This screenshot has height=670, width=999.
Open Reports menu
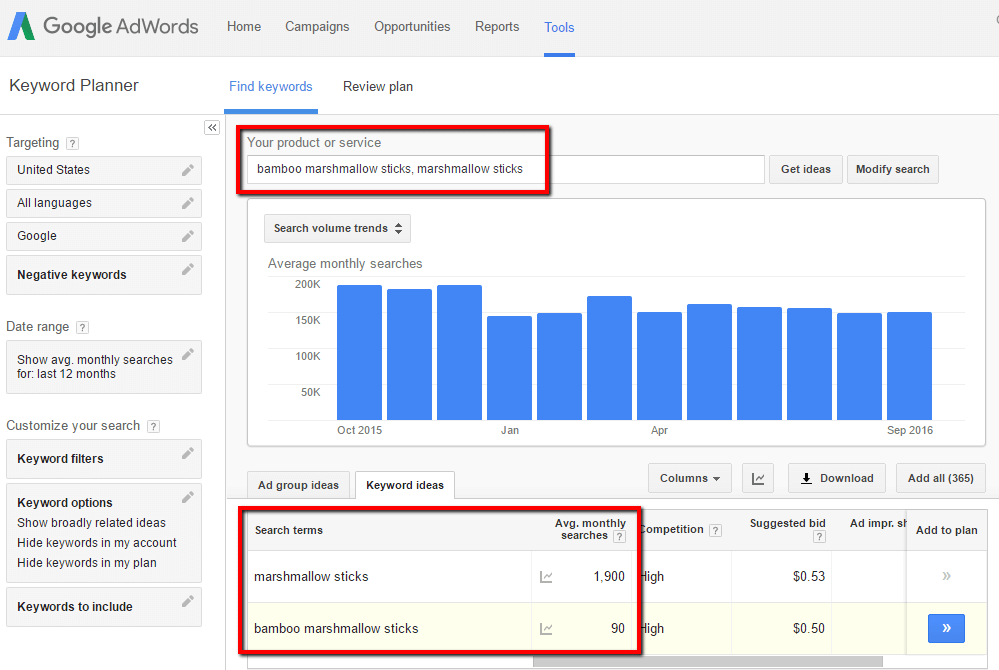point(497,27)
